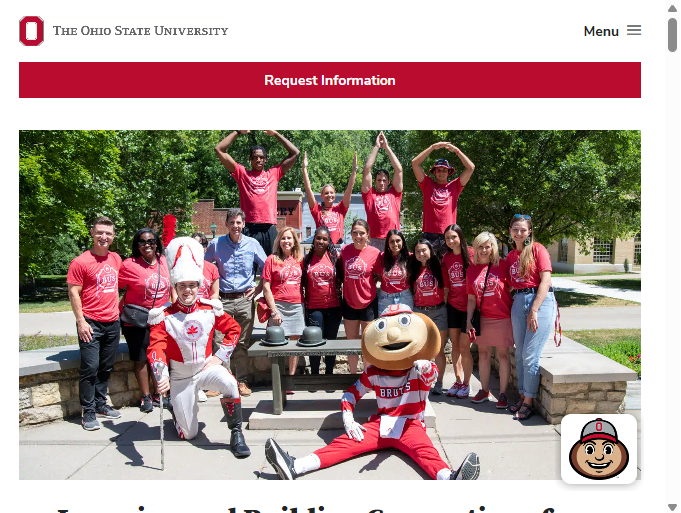The width and height of the screenshot is (681, 513).
Task: Click the scrollbar down arrow
Action: point(672,507)
